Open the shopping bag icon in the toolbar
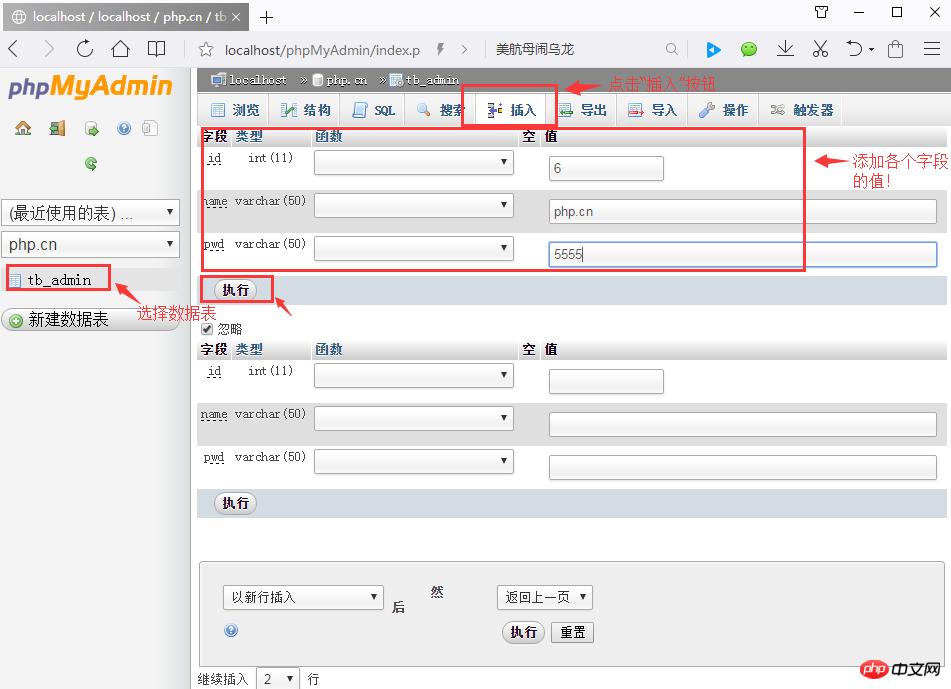951x689 pixels. coord(895,49)
